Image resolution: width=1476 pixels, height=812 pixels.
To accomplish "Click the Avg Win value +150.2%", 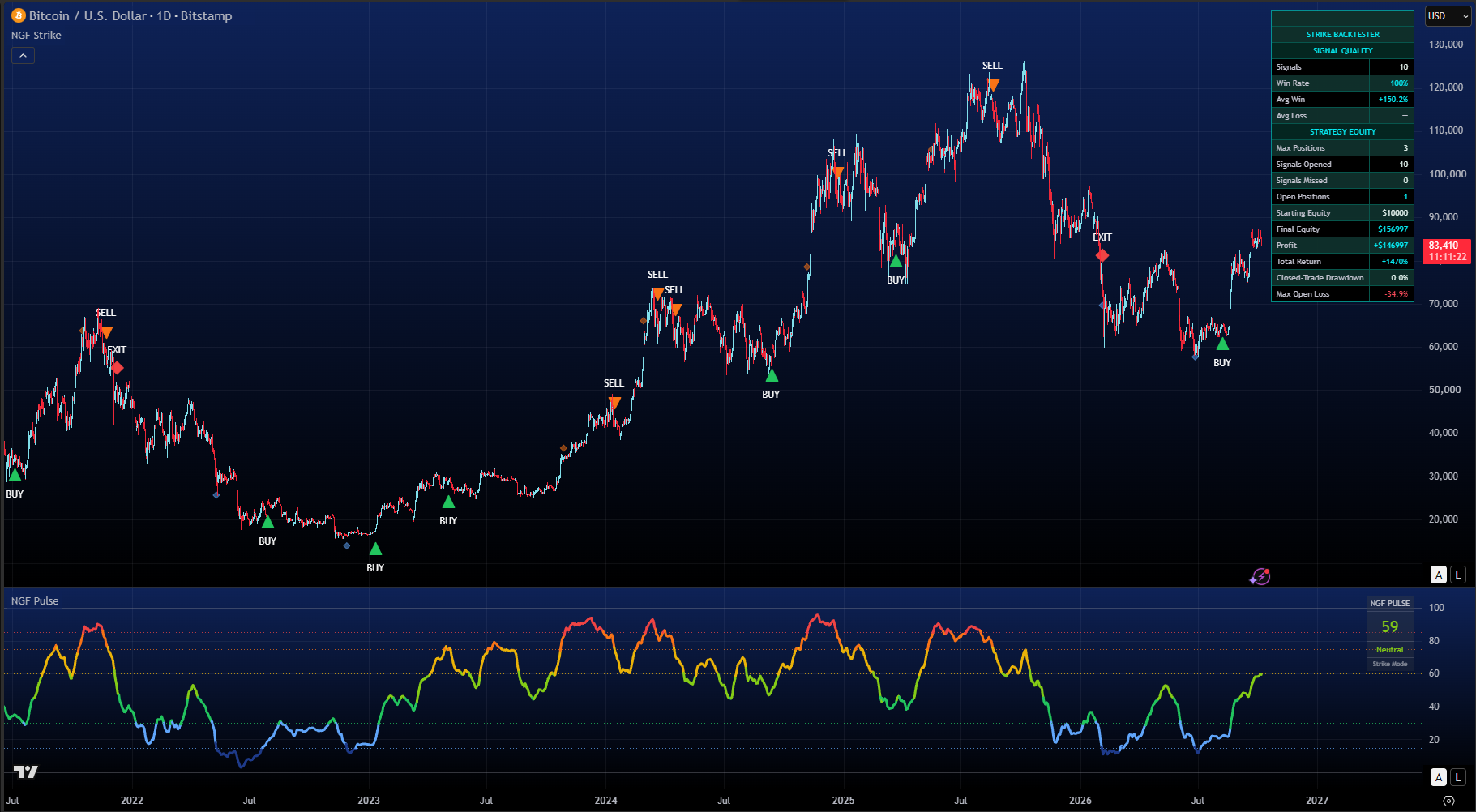I will (1393, 100).
